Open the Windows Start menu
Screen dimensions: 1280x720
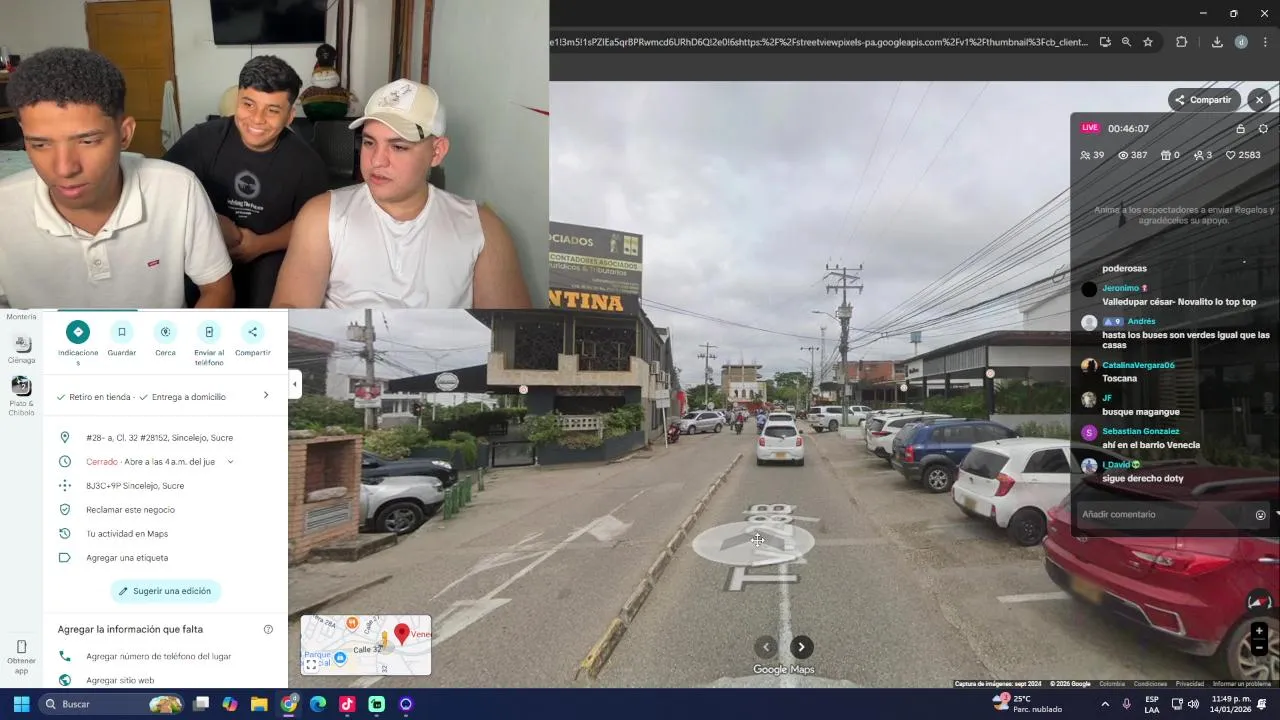[x=21, y=704]
